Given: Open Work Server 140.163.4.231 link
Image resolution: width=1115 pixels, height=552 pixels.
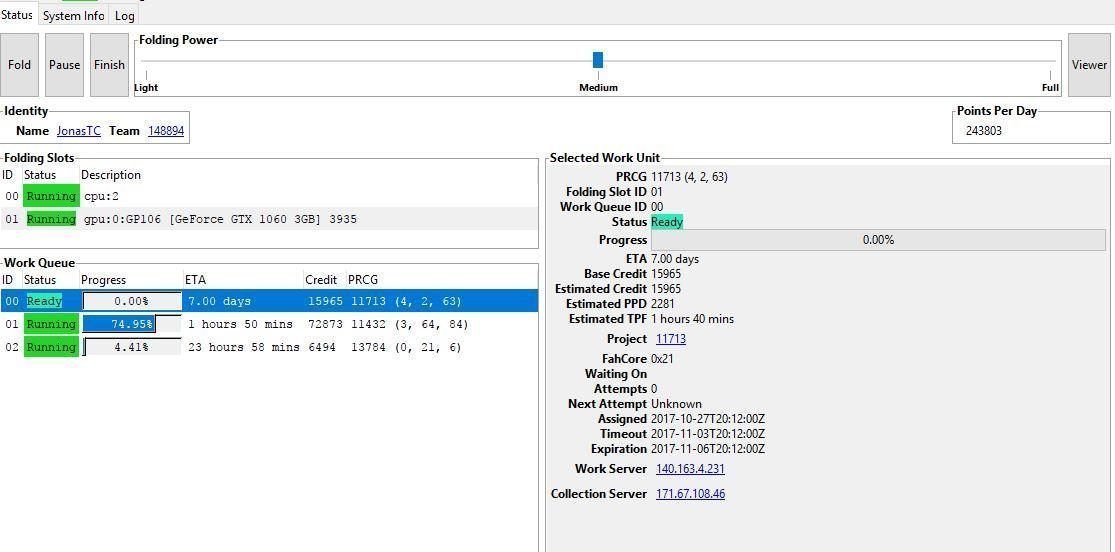Looking at the screenshot, I should coord(690,469).
